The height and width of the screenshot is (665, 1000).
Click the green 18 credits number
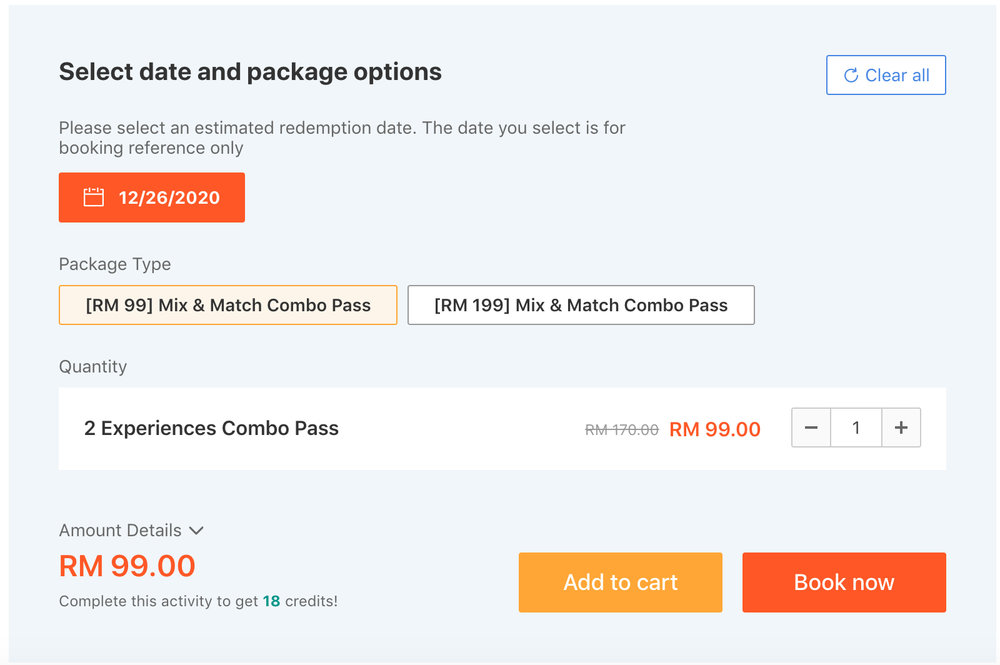pyautogui.click(x=271, y=601)
